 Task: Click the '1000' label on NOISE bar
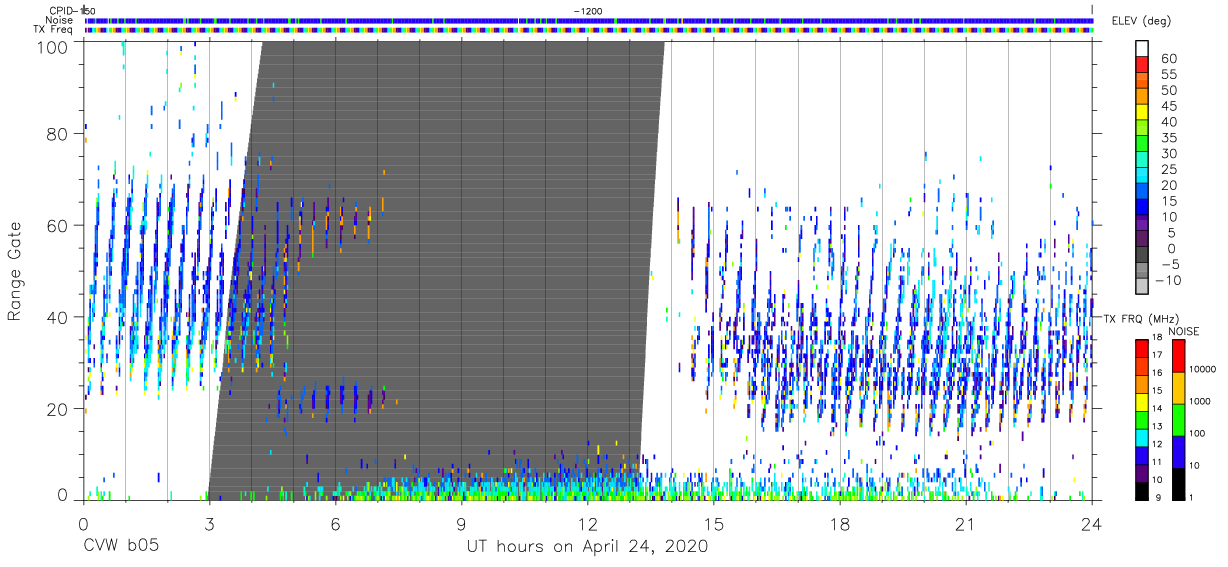point(1201,401)
